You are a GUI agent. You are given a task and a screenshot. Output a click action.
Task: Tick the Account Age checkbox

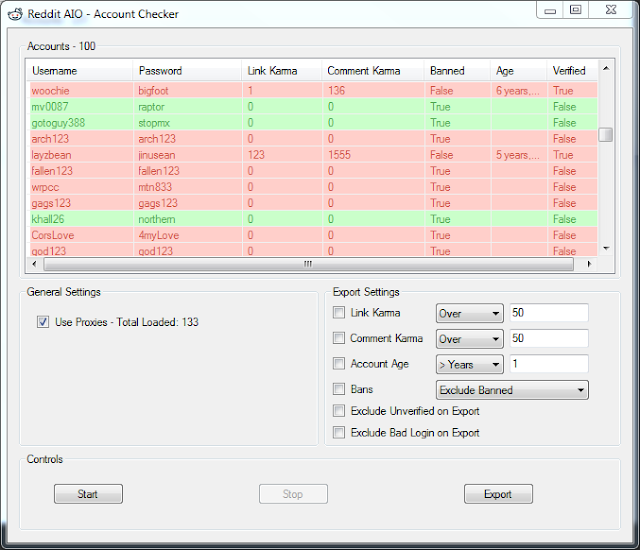[339, 364]
